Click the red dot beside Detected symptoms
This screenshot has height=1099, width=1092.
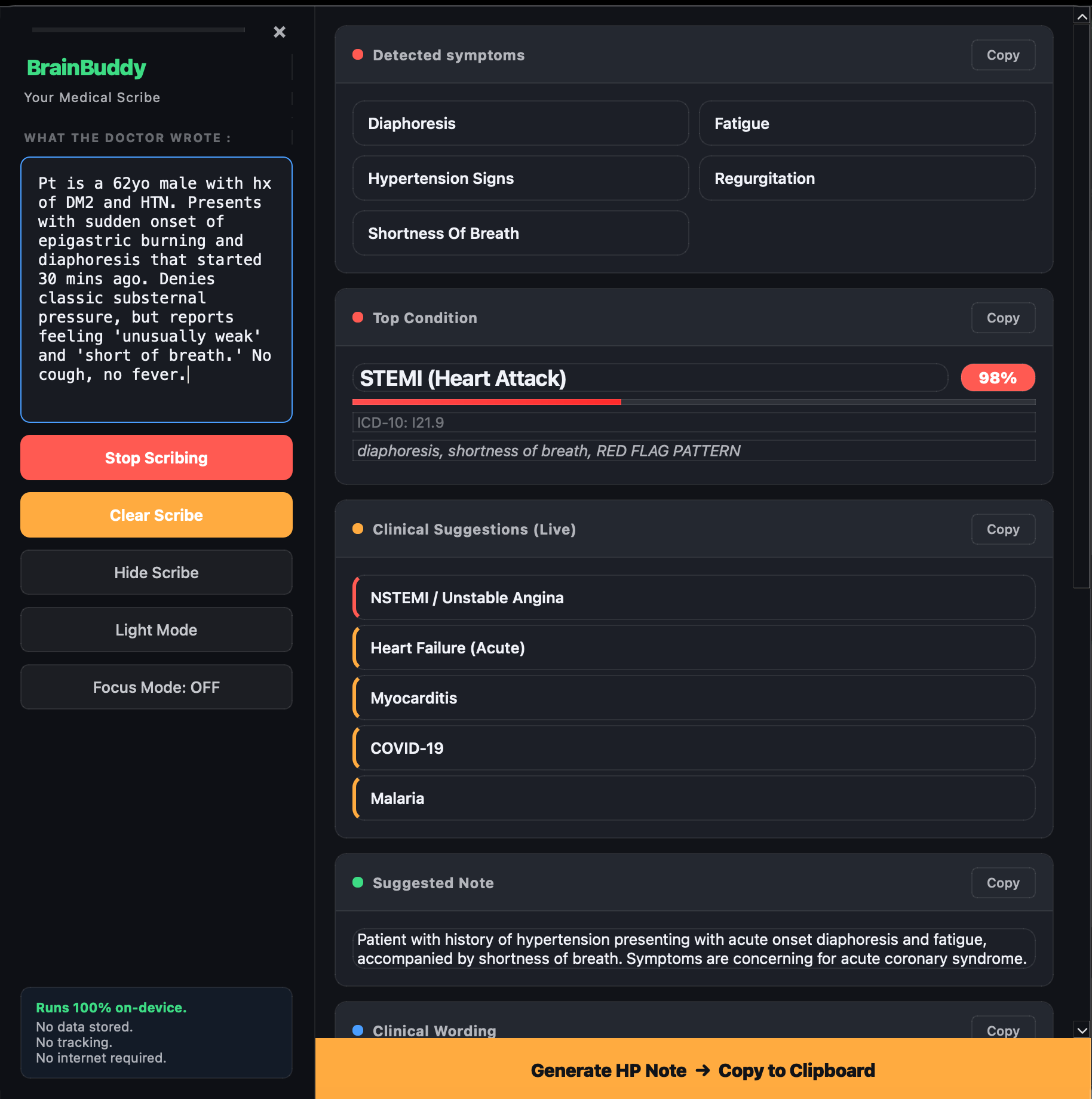tap(358, 54)
